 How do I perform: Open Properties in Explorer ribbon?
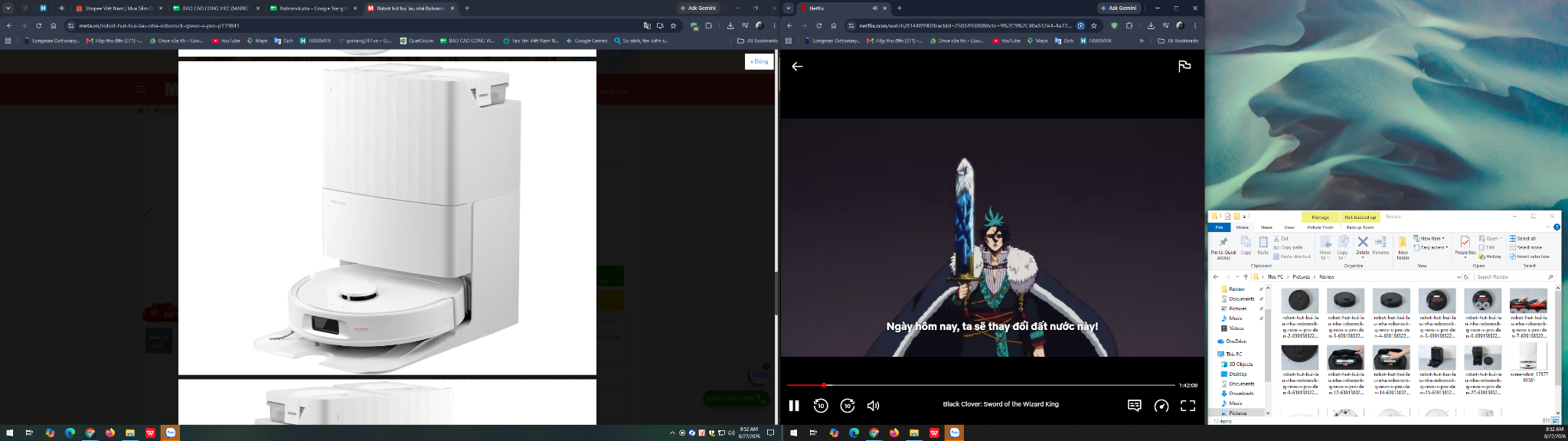point(1465,245)
